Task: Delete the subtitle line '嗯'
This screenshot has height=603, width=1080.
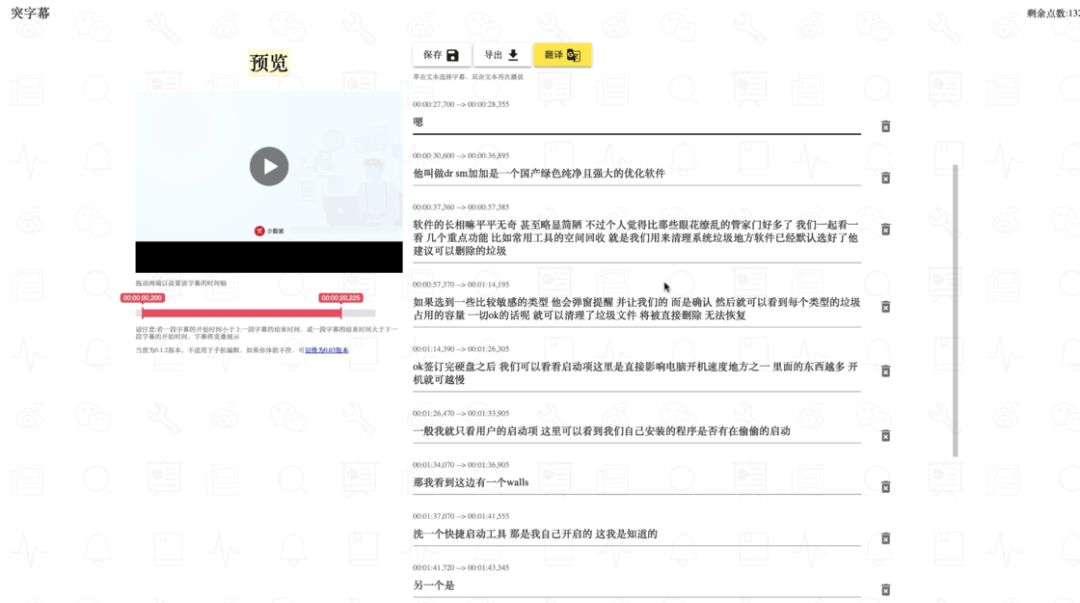Action: click(x=885, y=126)
